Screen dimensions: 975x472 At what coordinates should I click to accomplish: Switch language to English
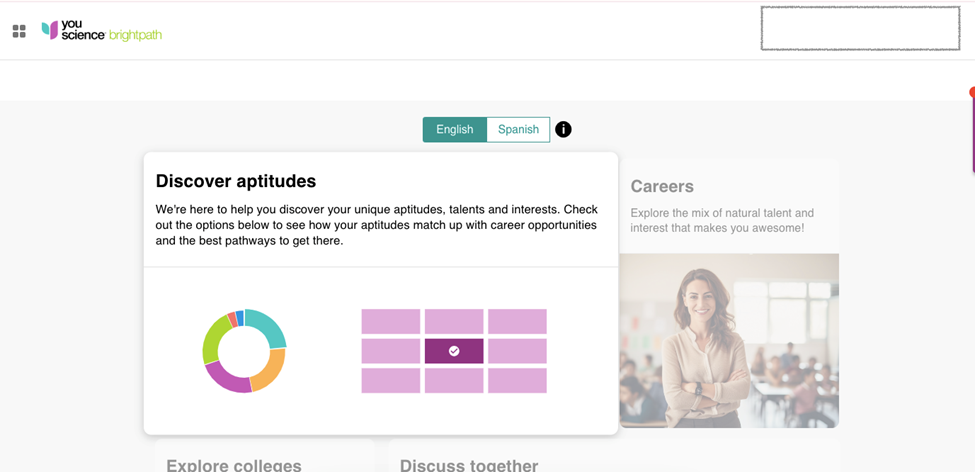pyautogui.click(x=454, y=129)
